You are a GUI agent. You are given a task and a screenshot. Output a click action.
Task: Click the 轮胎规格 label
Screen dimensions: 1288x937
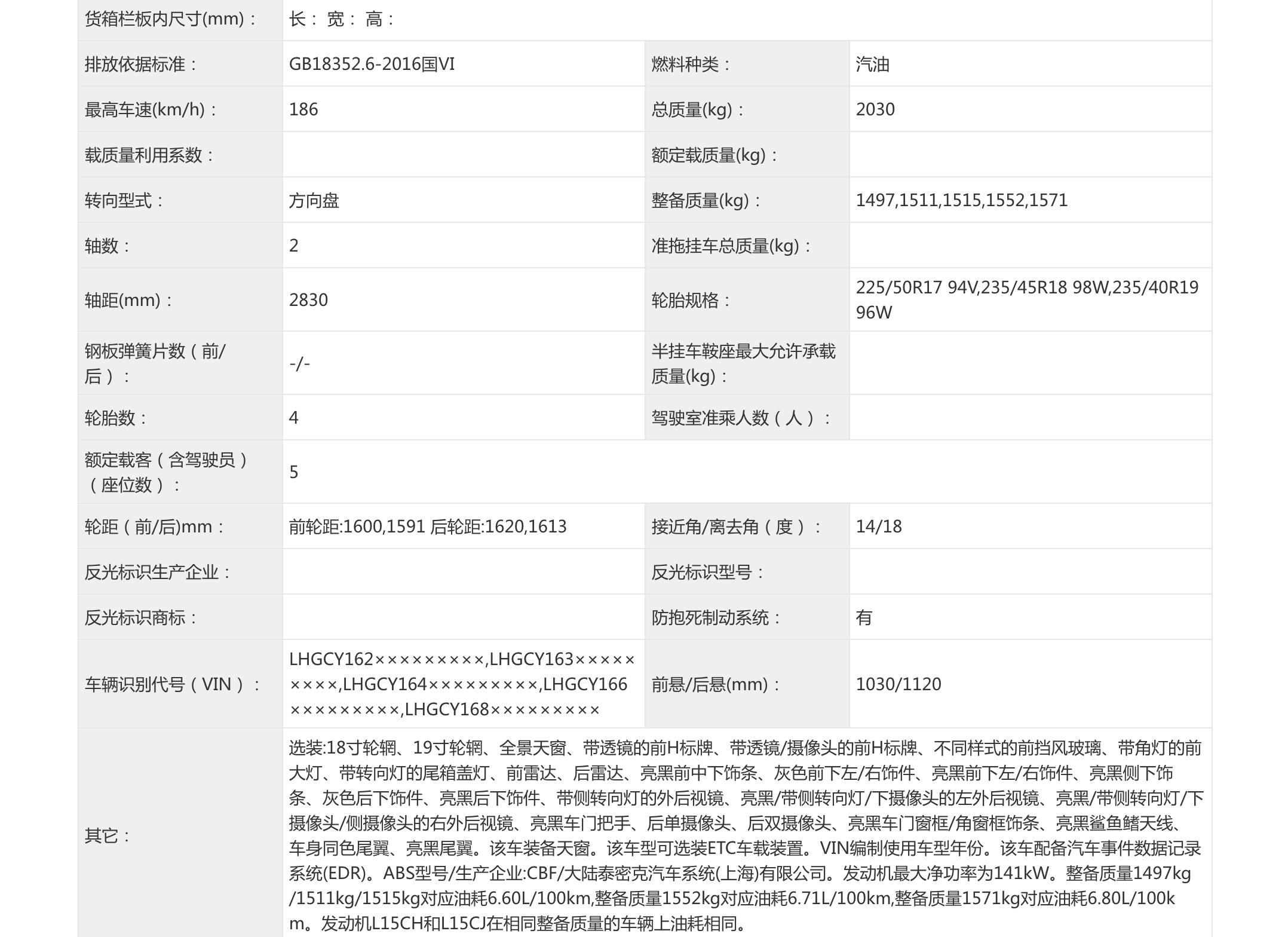pyautogui.click(x=691, y=299)
